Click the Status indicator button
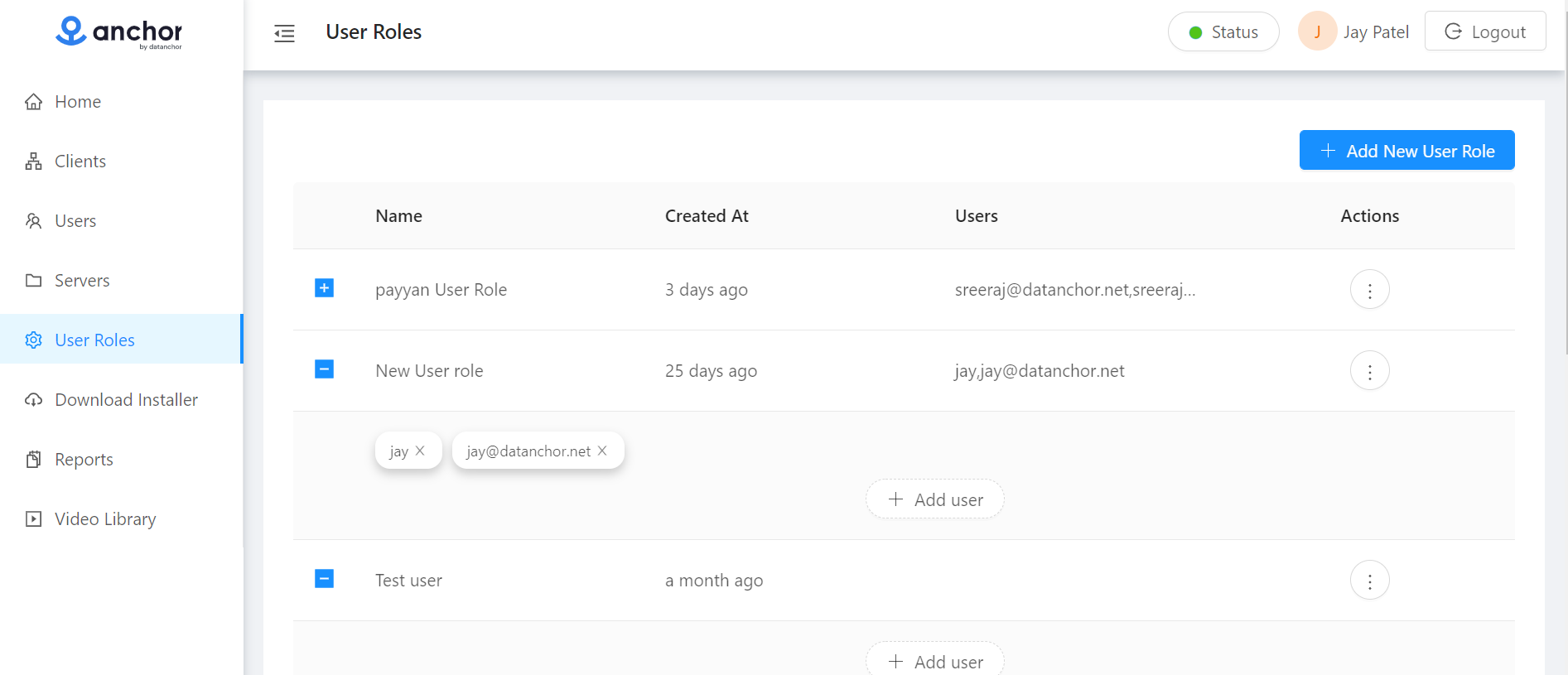 click(1223, 32)
